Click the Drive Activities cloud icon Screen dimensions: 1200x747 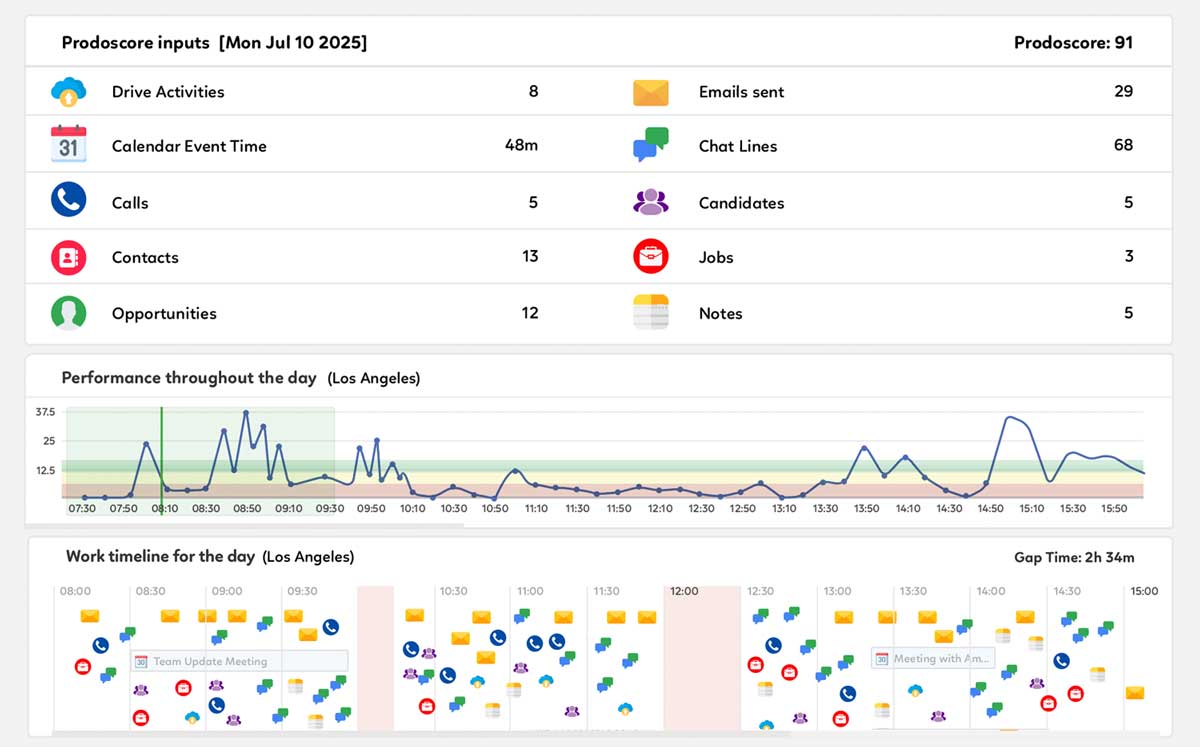[68, 91]
